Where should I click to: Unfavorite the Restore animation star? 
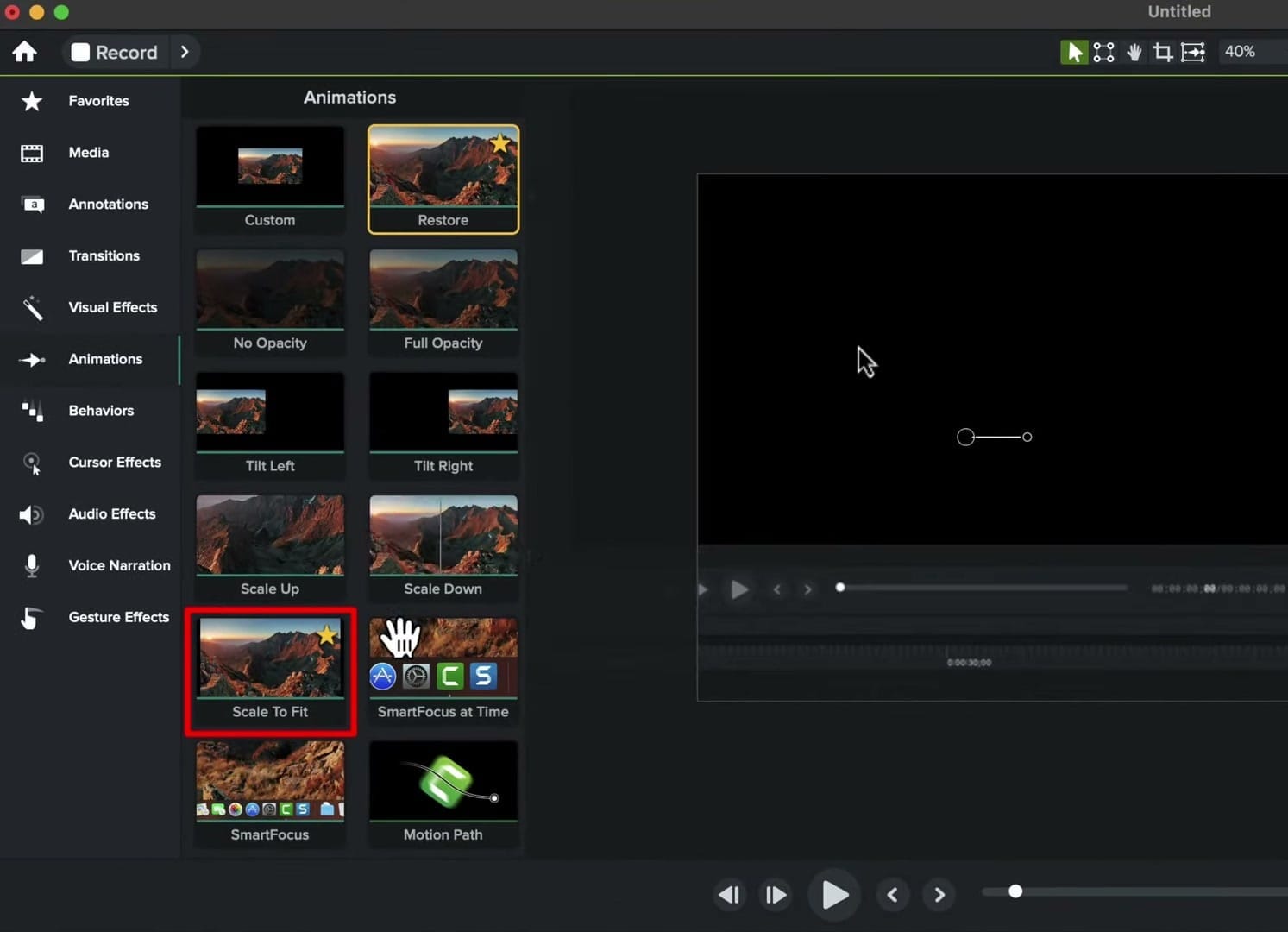pyautogui.click(x=501, y=144)
